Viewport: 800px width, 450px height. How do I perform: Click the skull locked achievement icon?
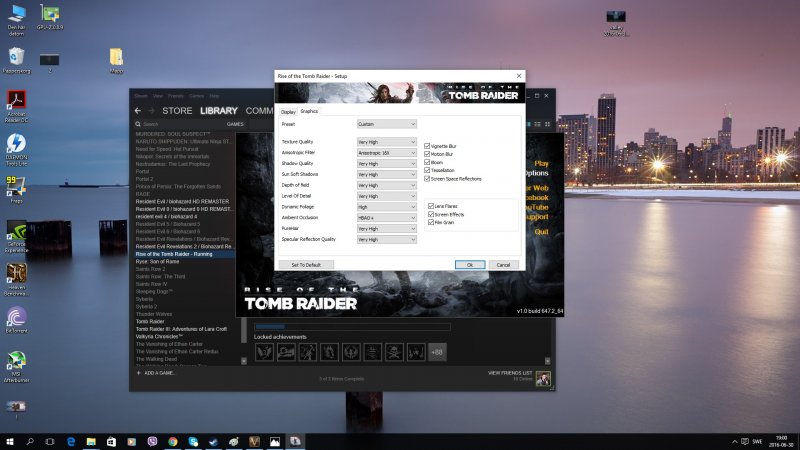coord(394,352)
